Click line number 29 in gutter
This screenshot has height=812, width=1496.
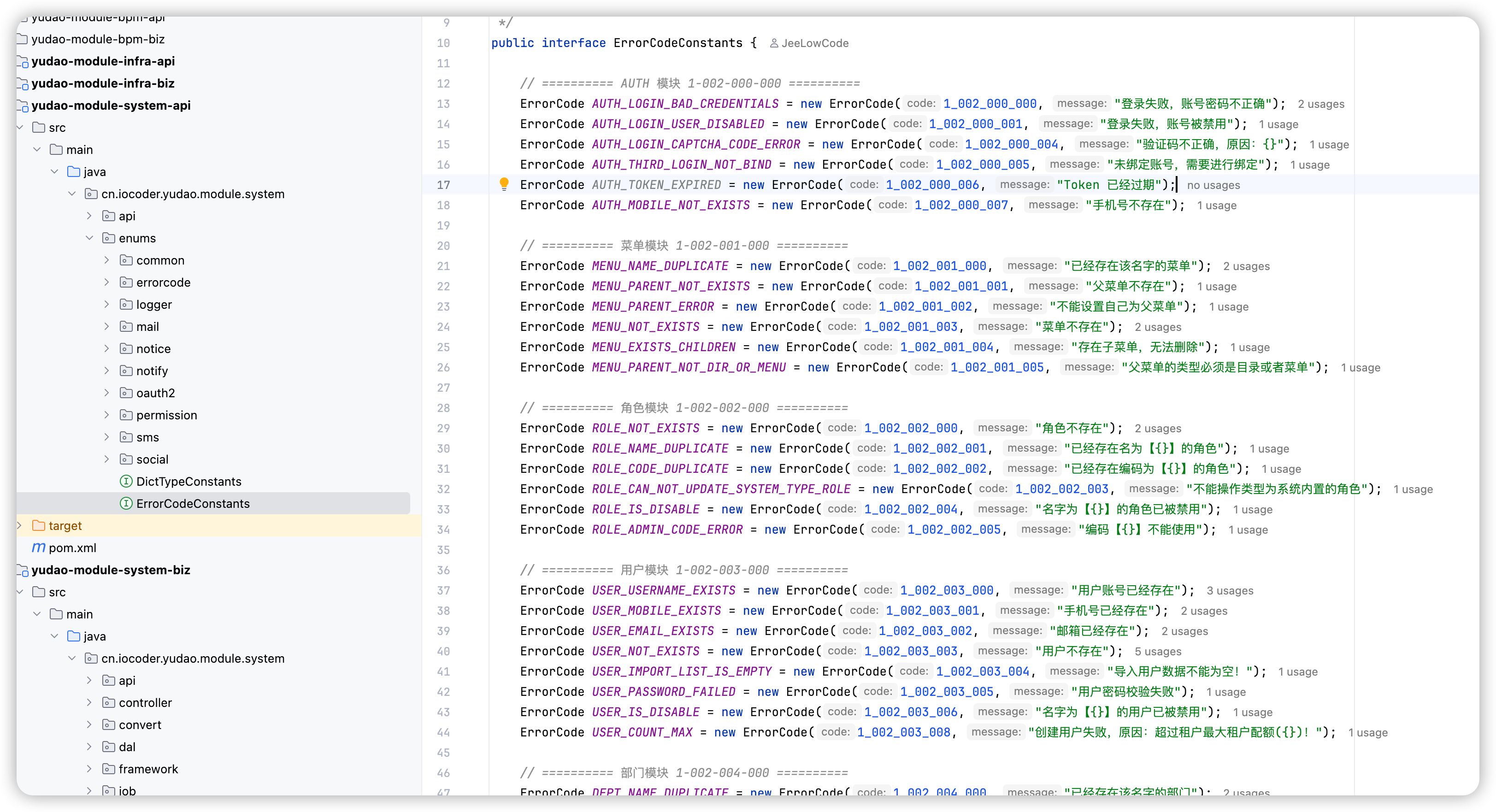pyautogui.click(x=443, y=428)
